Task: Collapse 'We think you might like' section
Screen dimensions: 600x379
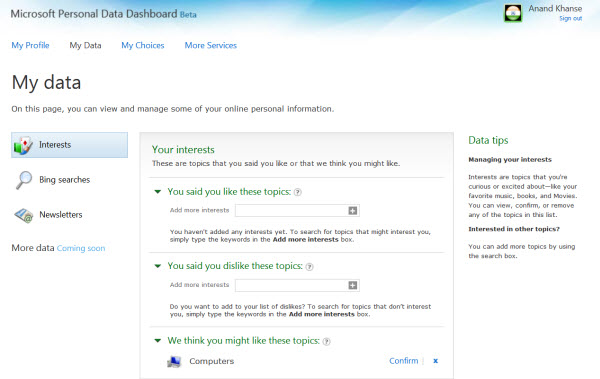Action: [x=158, y=341]
